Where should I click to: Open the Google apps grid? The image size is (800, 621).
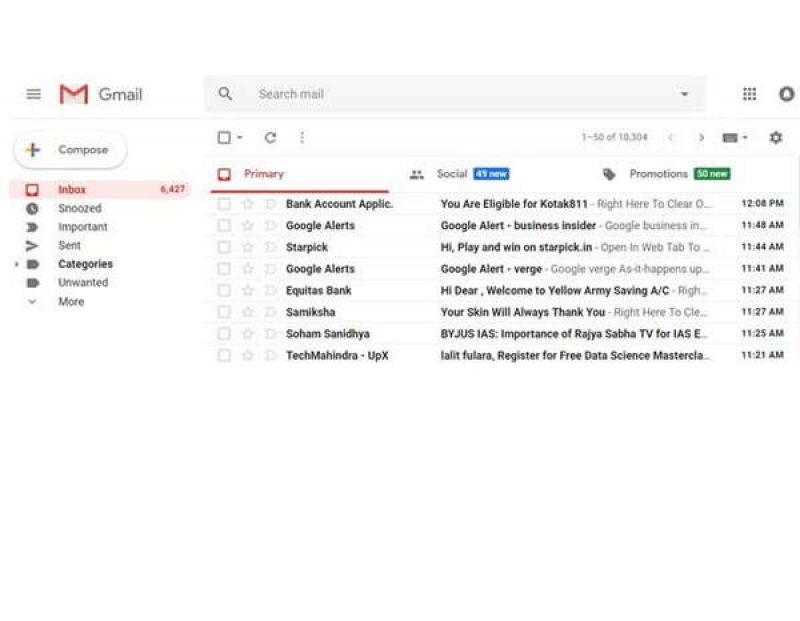coord(749,93)
